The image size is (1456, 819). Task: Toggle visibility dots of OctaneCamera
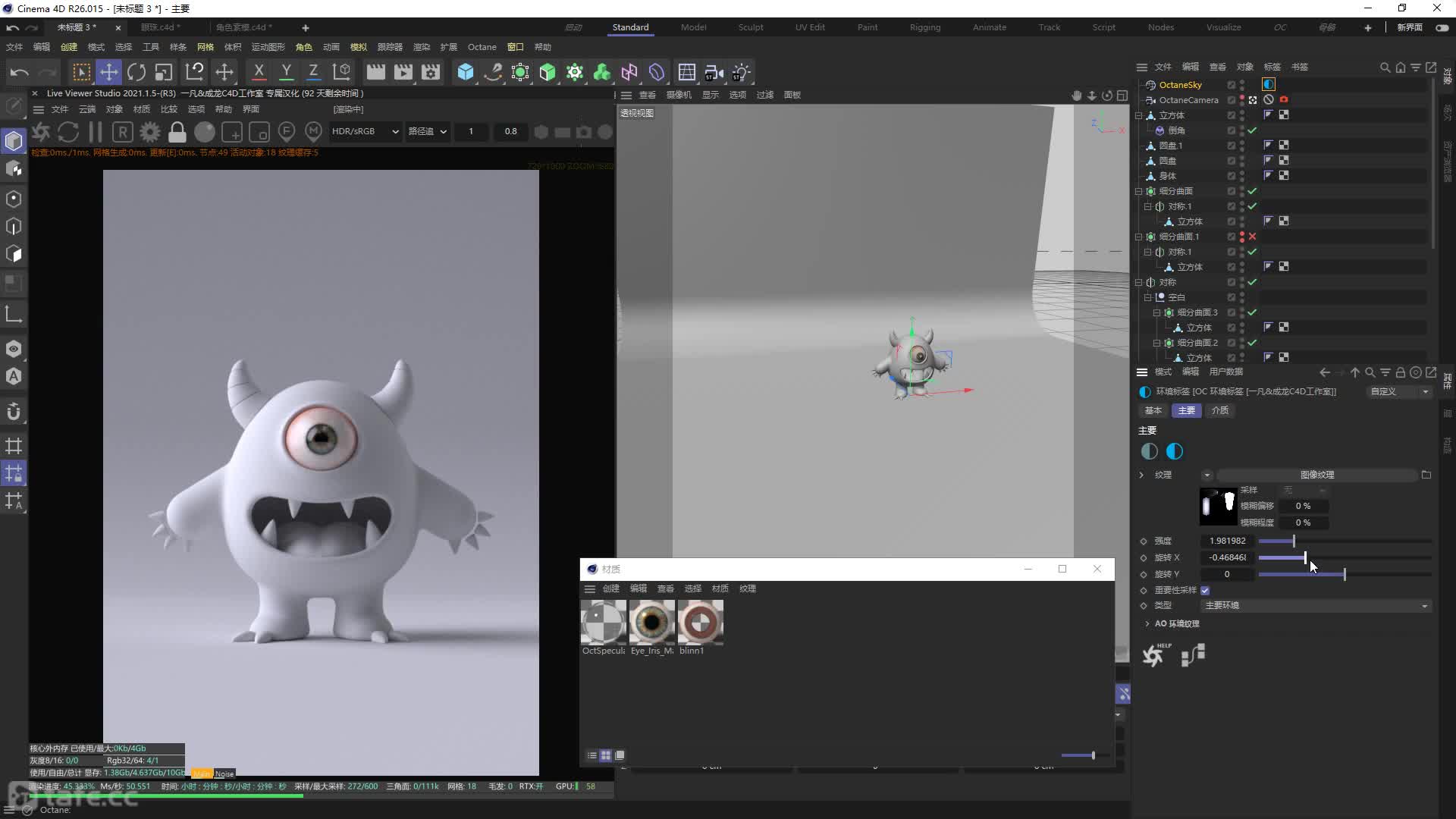point(1241,100)
